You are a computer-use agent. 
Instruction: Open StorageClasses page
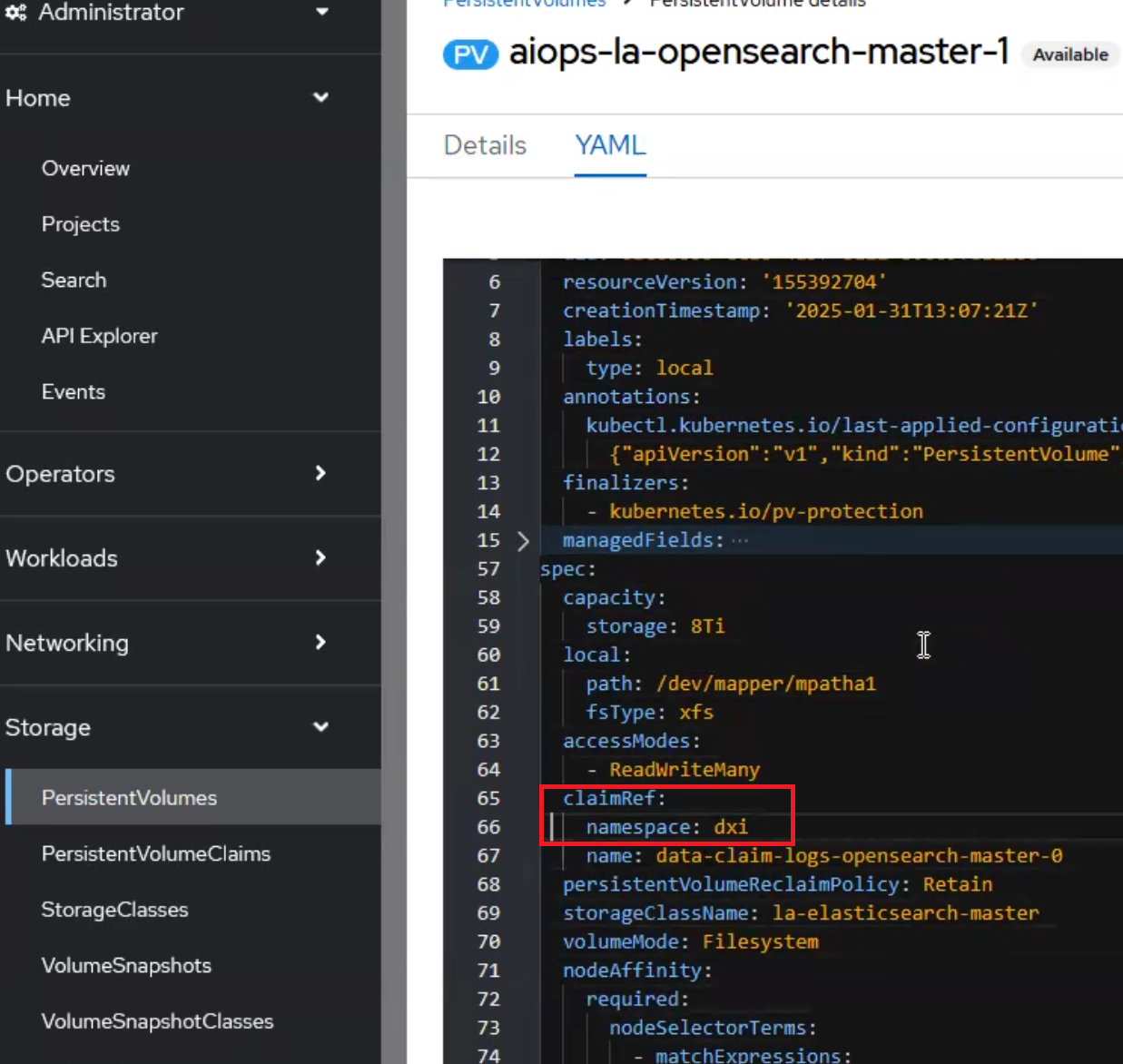[x=114, y=910]
